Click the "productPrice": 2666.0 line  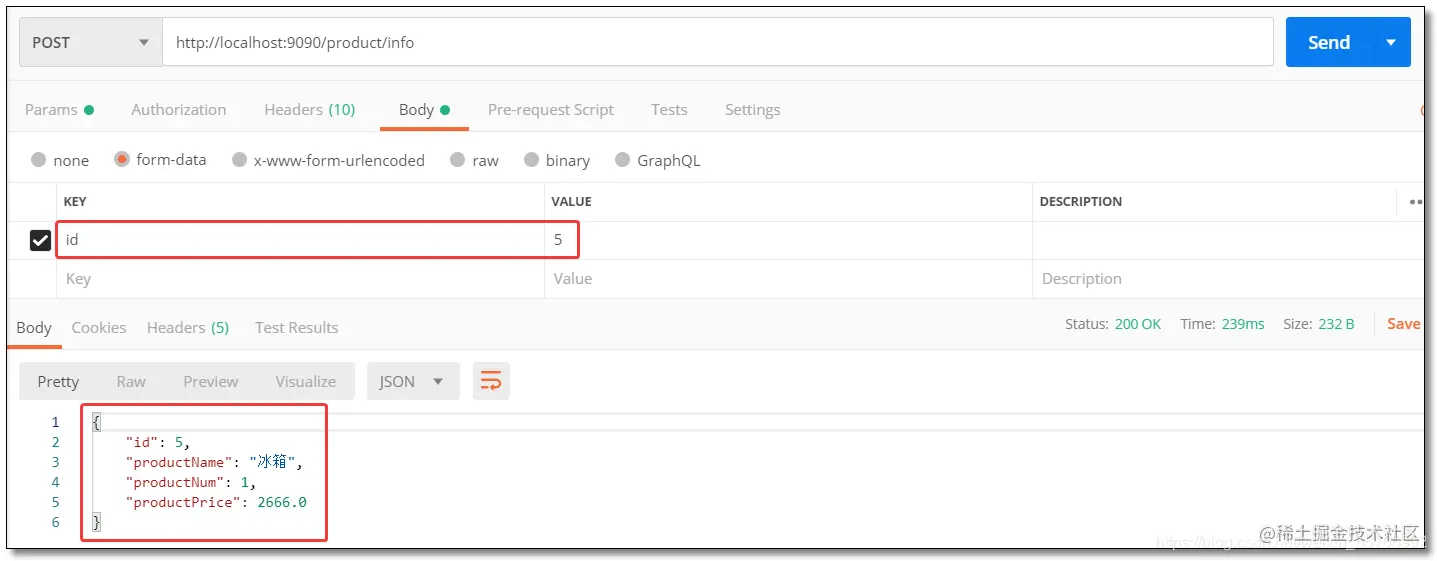click(216, 502)
